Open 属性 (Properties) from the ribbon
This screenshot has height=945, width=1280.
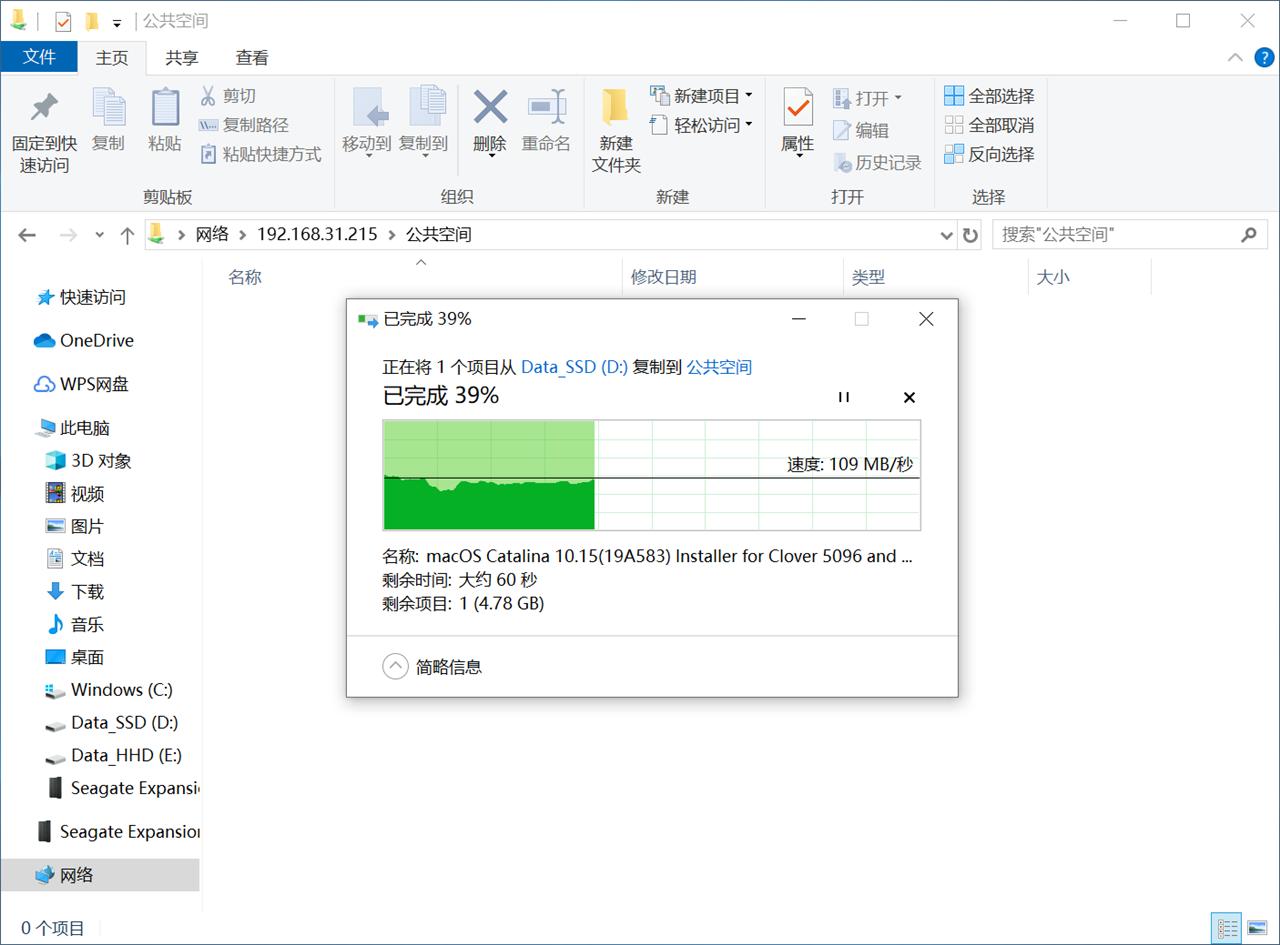(795, 120)
